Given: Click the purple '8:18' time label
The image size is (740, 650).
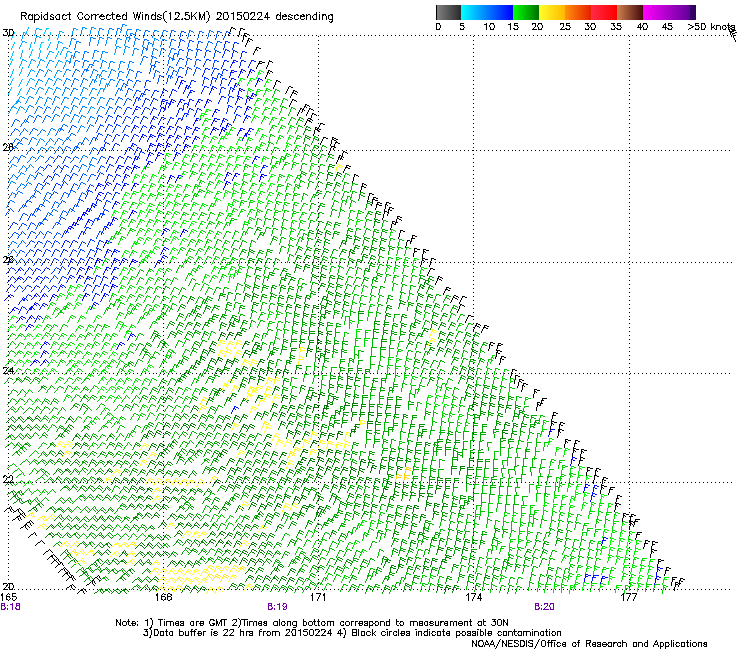Looking at the screenshot, I should click(10, 607).
